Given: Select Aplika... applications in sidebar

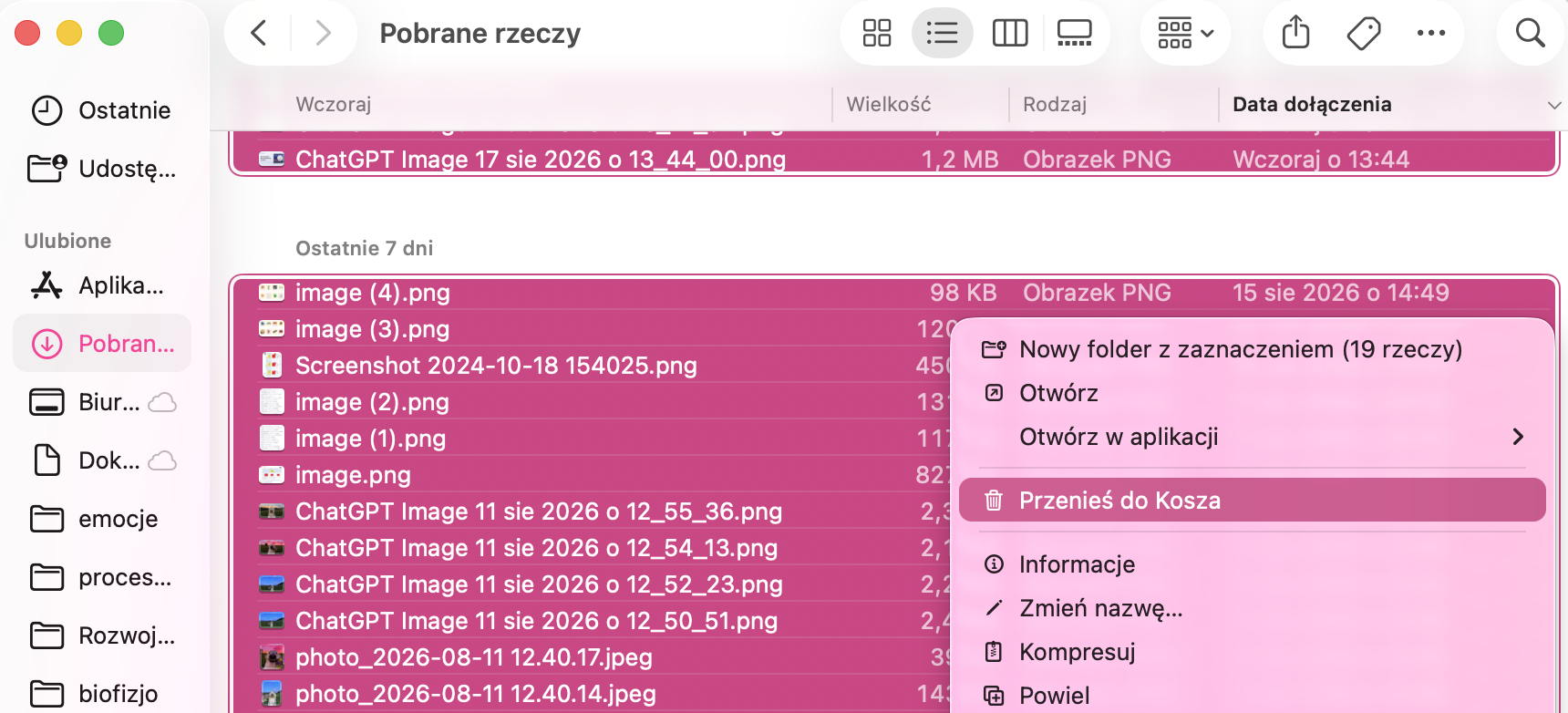Looking at the screenshot, I should [x=102, y=285].
